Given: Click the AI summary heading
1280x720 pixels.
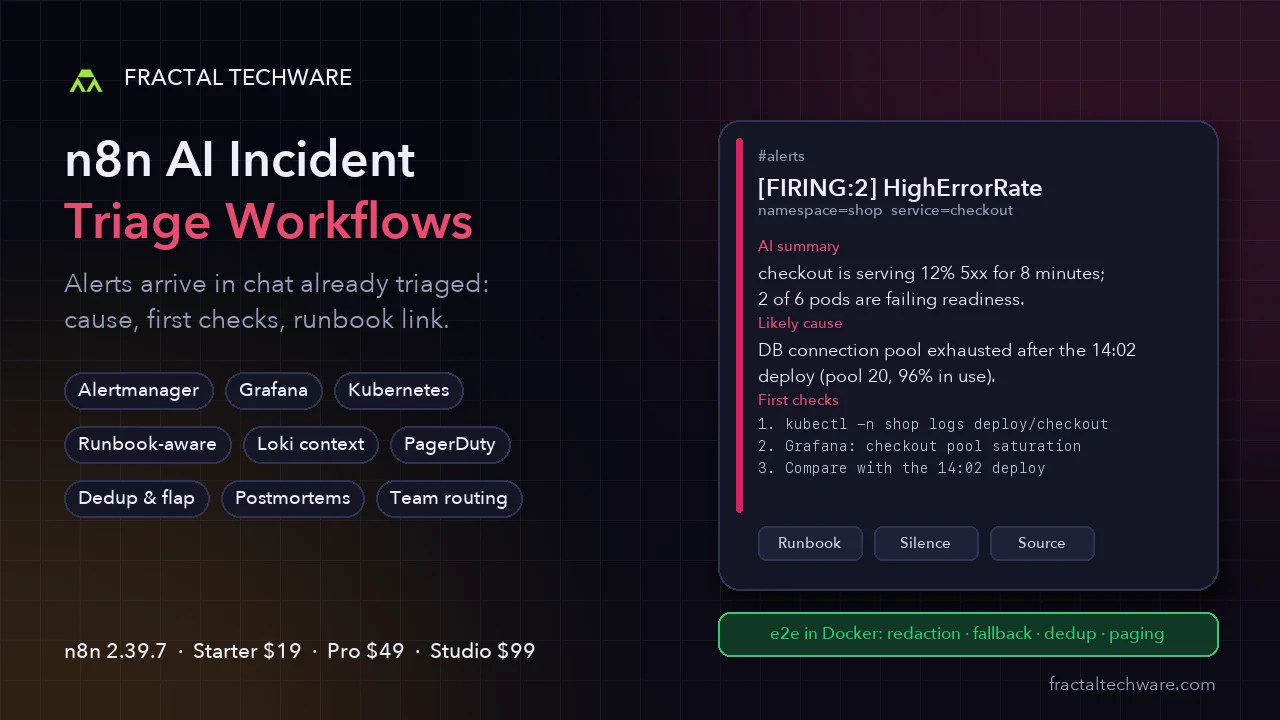Looking at the screenshot, I should 799,246.
